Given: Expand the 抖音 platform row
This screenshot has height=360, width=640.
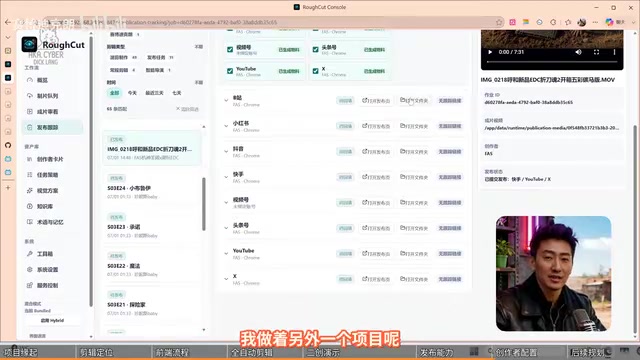Looking at the screenshot, I should 226,151.
